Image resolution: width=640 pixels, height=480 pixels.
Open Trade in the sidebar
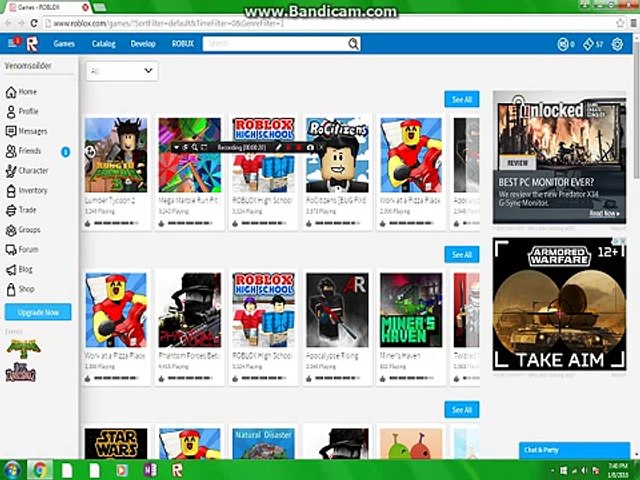click(x=21, y=210)
